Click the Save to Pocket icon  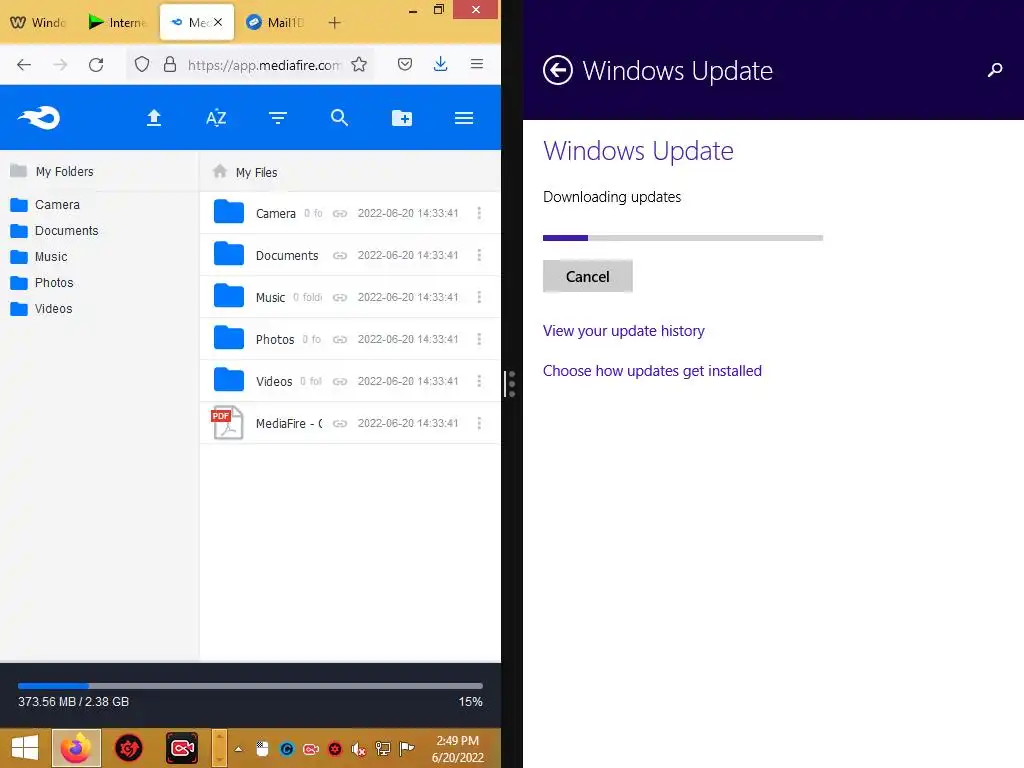coord(405,64)
